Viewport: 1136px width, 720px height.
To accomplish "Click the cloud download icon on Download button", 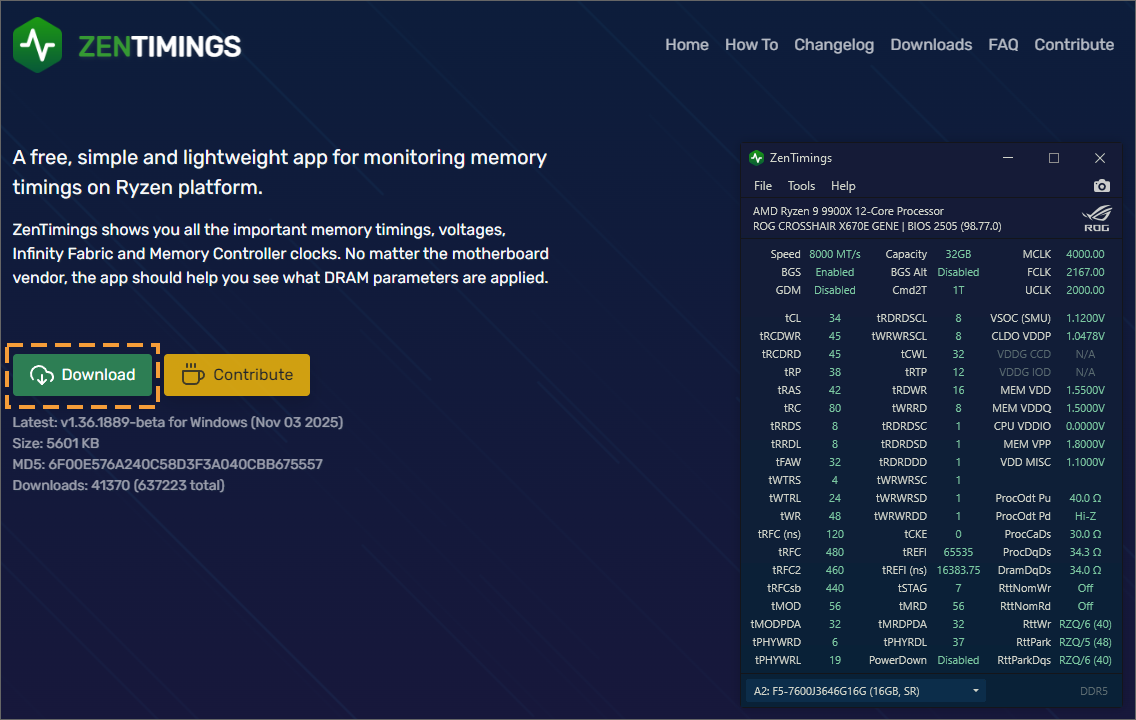I will (42, 374).
